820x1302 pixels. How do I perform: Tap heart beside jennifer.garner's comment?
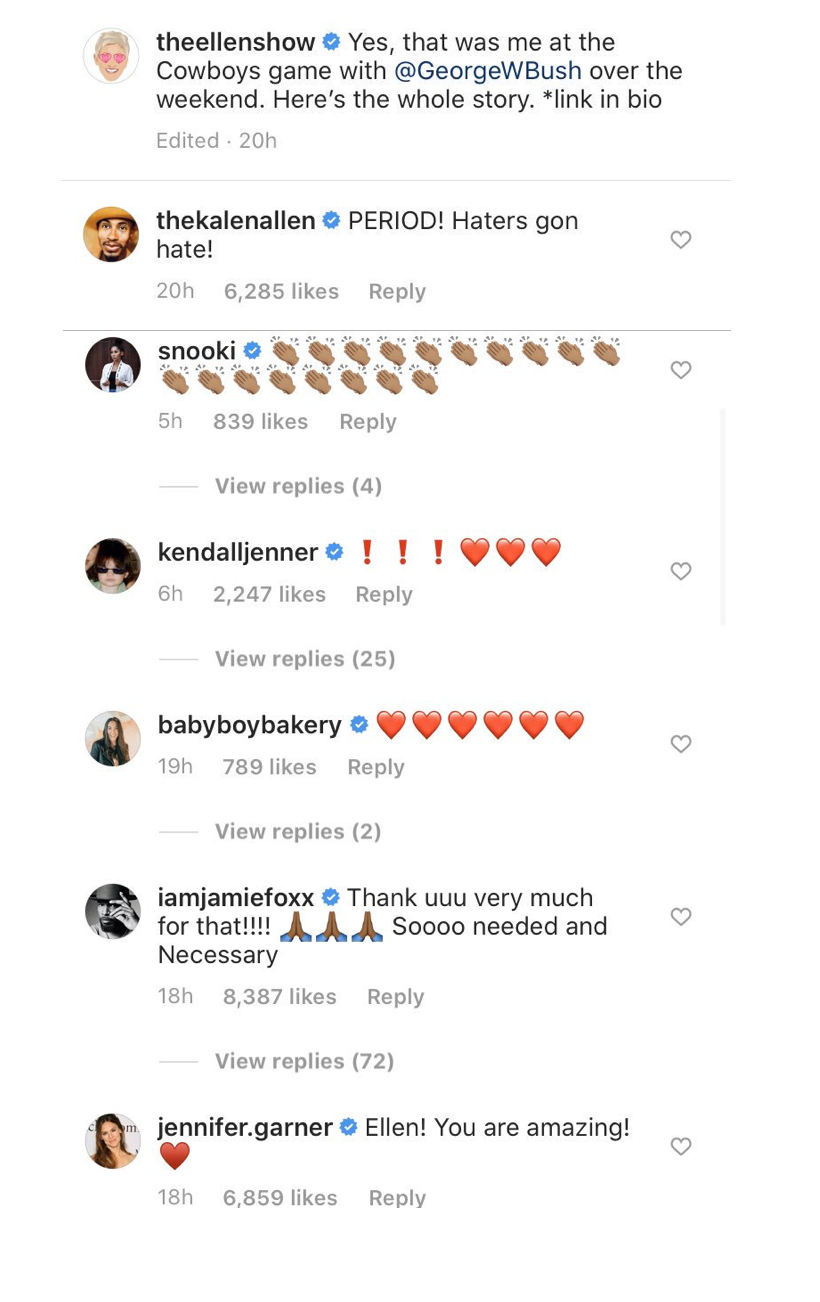tap(681, 1147)
